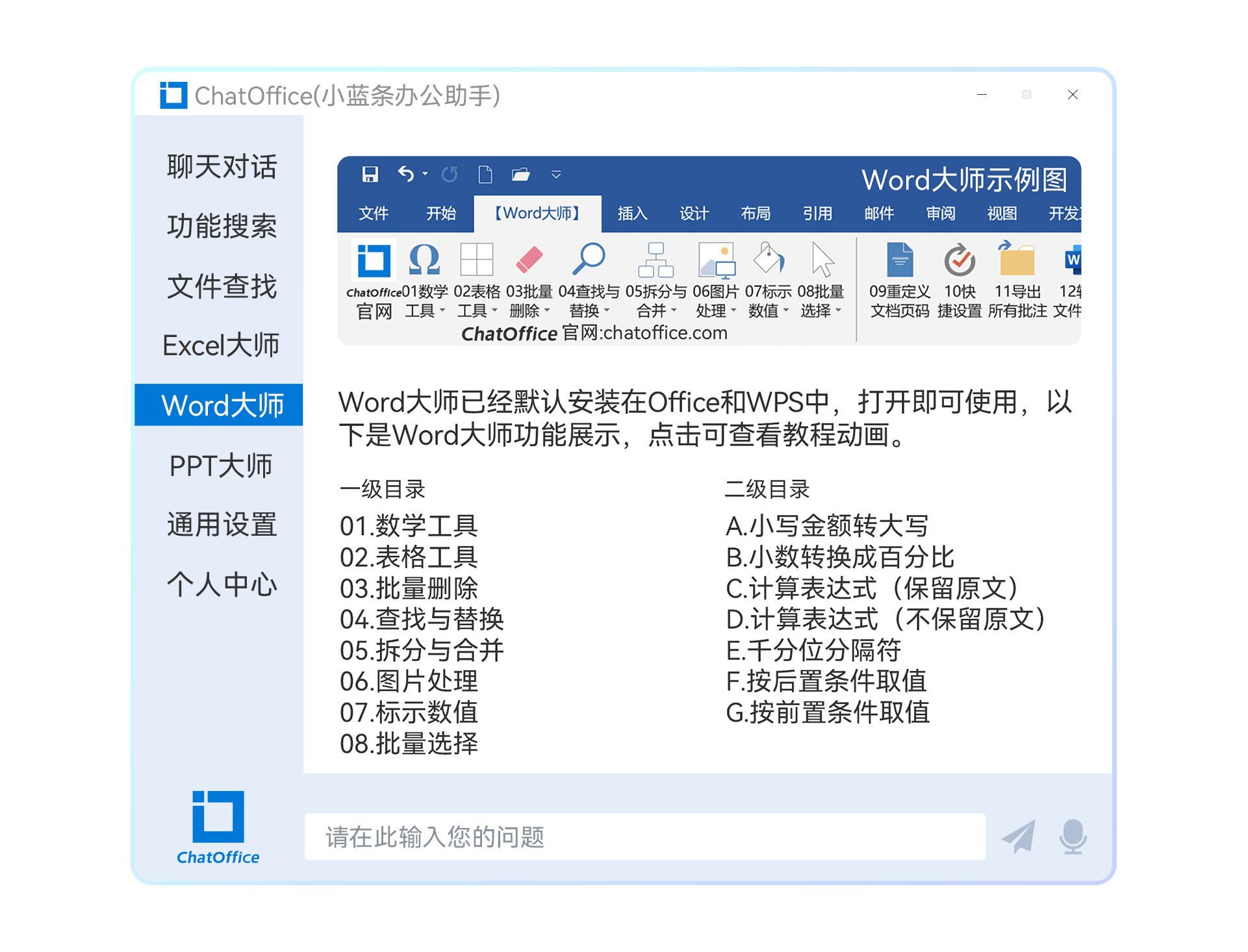Switch to the 审阅 ribbon tab
The height and width of the screenshot is (952, 1248).
click(941, 213)
